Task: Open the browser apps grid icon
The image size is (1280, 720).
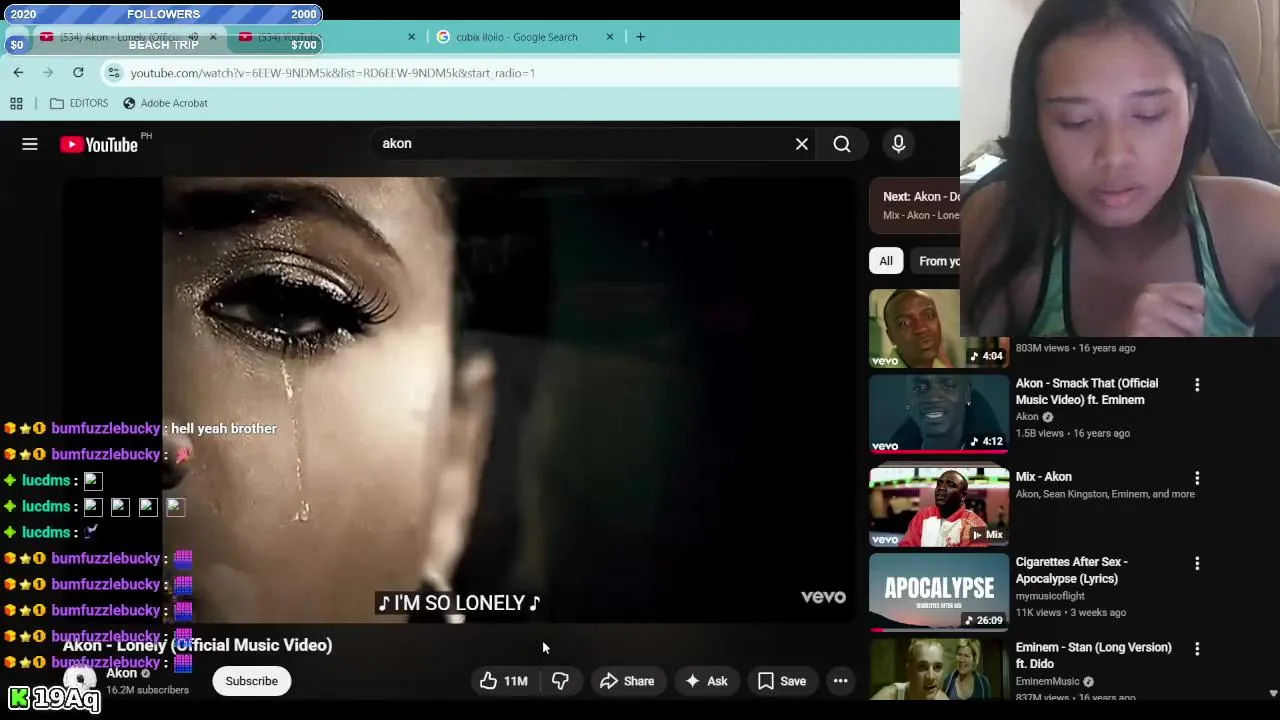Action: [x=16, y=103]
